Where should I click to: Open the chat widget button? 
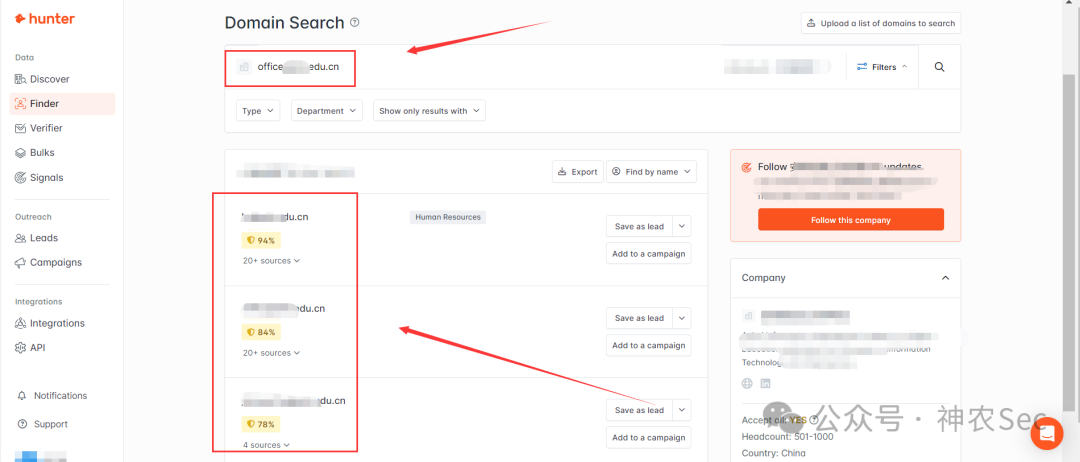(1047, 434)
